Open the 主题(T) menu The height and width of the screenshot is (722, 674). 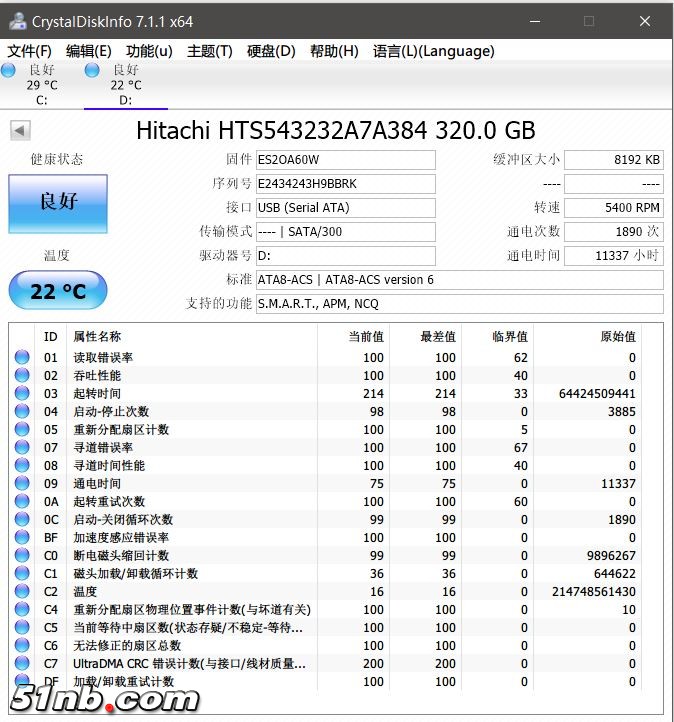pos(210,51)
